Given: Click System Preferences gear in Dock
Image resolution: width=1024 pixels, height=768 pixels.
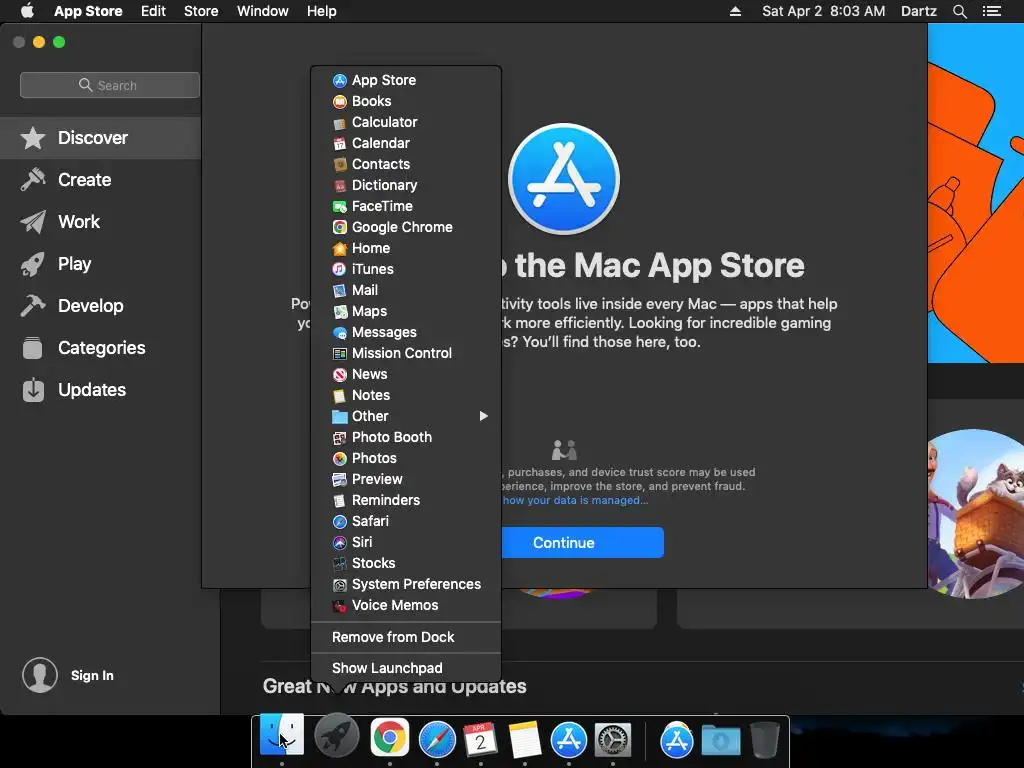Looking at the screenshot, I should [x=613, y=739].
